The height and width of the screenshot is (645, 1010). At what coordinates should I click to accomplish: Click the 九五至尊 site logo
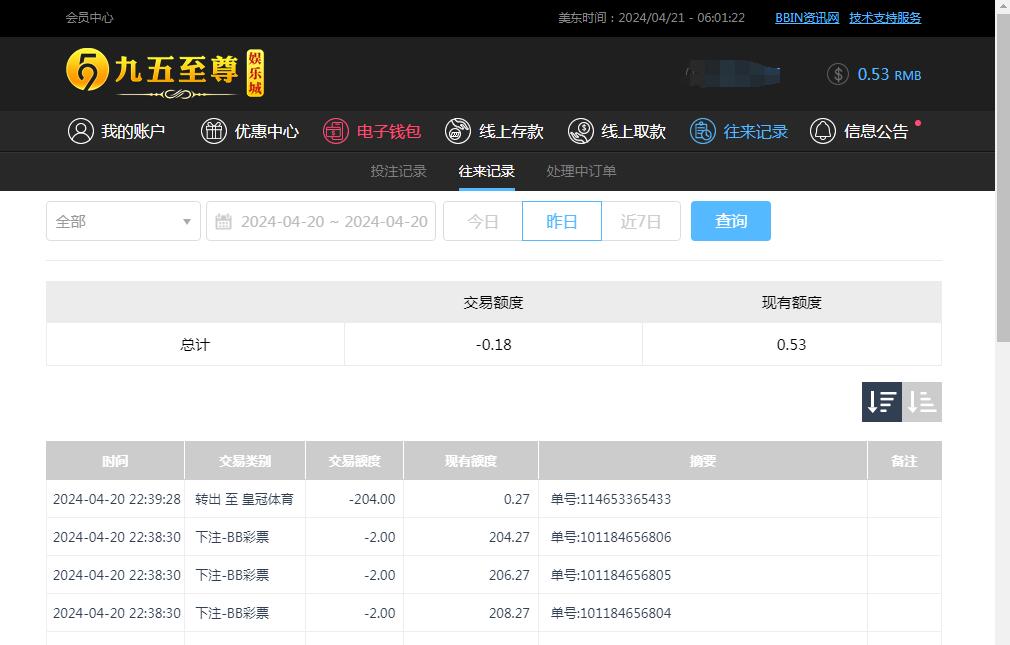[x=165, y=73]
